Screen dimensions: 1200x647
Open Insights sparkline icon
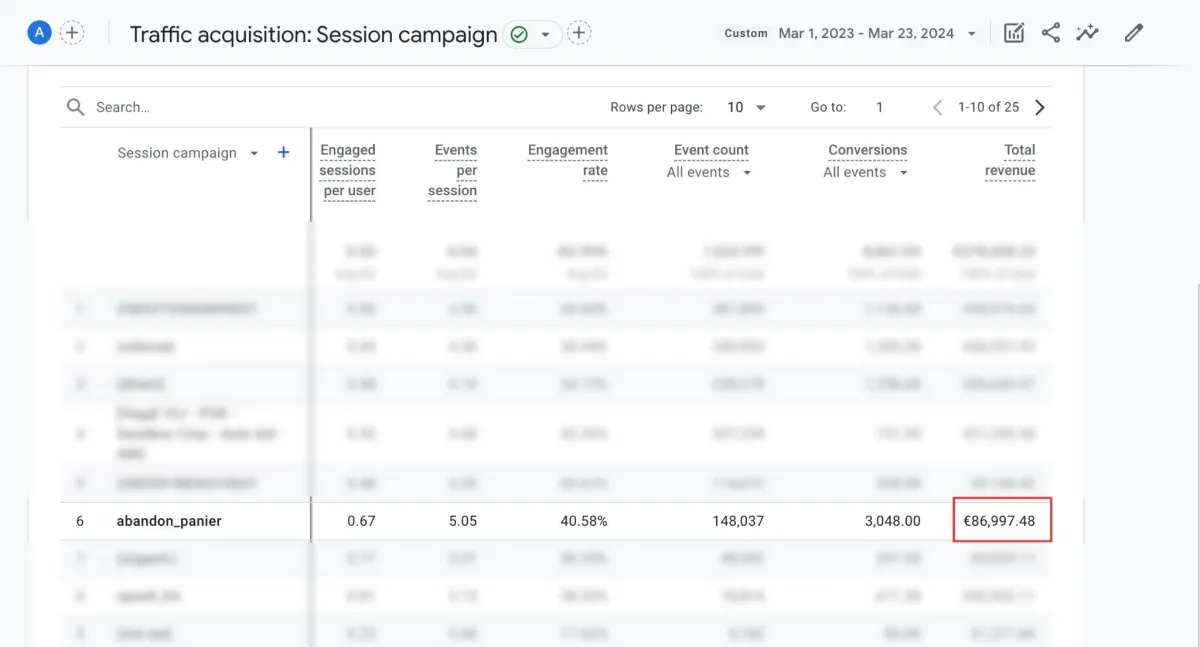[1087, 33]
